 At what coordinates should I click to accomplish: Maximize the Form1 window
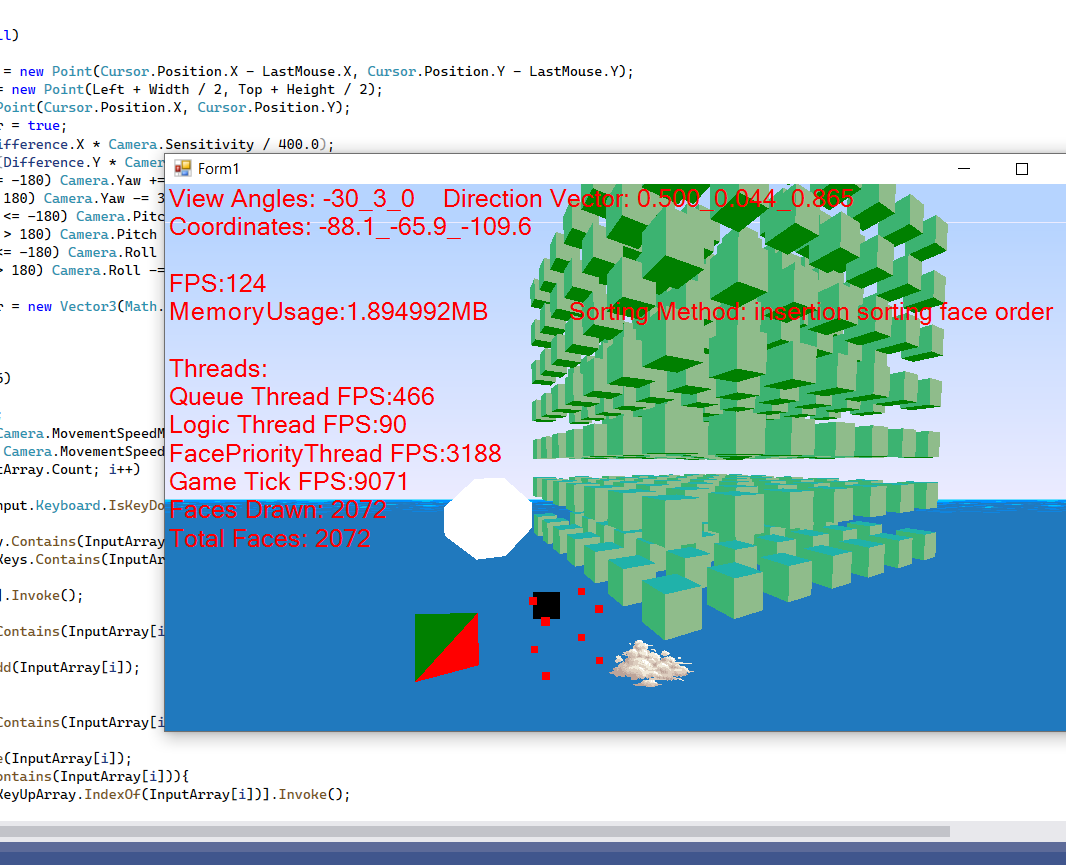pyautogui.click(x=1021, y=169)
